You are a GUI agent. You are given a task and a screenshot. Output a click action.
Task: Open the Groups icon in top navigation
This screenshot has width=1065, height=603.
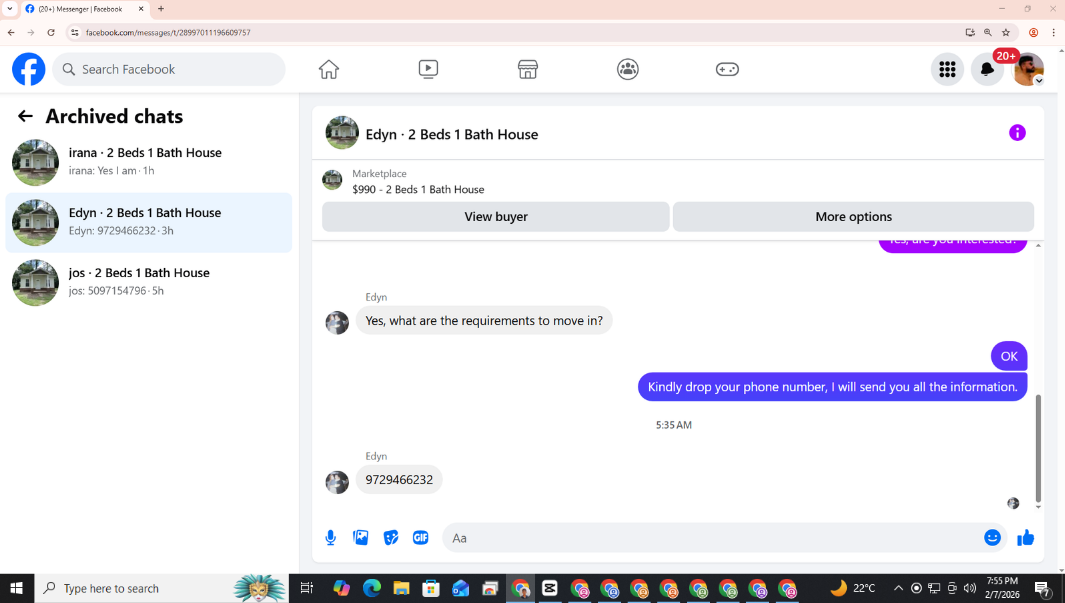628,69
